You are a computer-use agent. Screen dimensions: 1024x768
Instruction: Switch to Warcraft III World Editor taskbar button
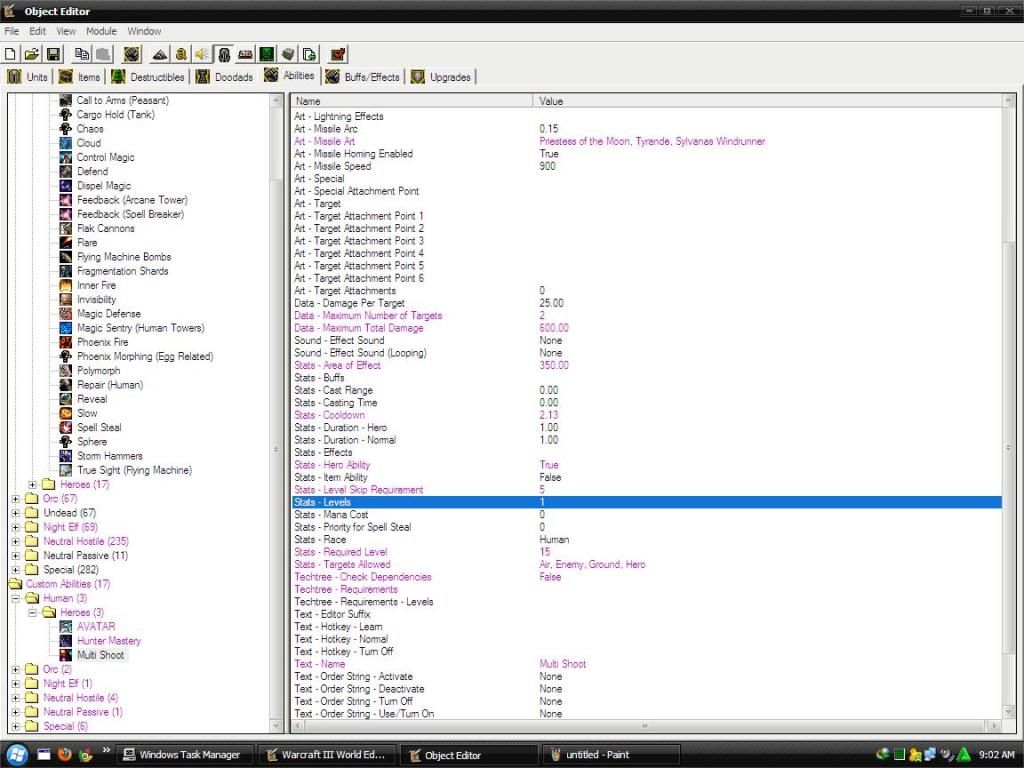pyautogui.click(x=325, y=755)
